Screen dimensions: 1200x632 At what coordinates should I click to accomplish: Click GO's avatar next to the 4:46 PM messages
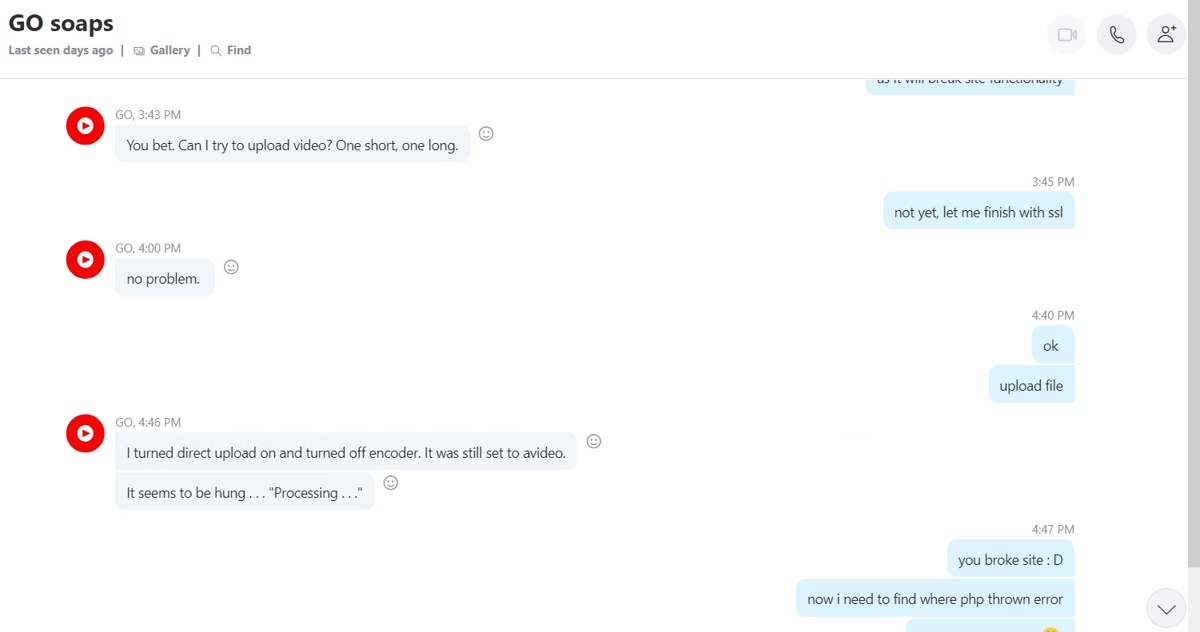(x=85, y=433)
